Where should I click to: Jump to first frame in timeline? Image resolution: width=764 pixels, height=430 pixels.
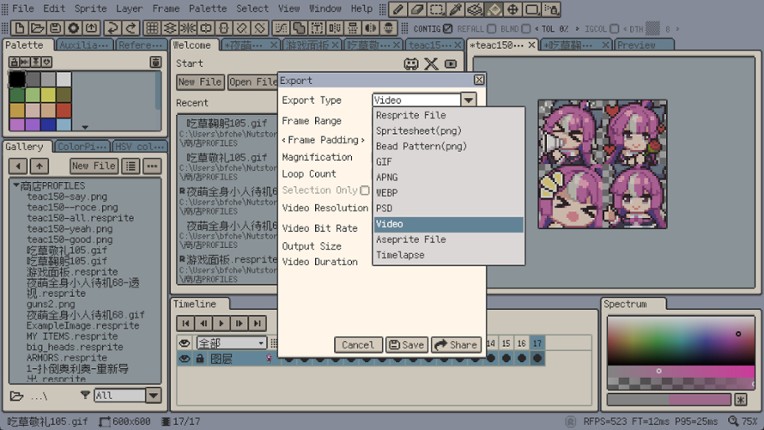pos(186,323)
